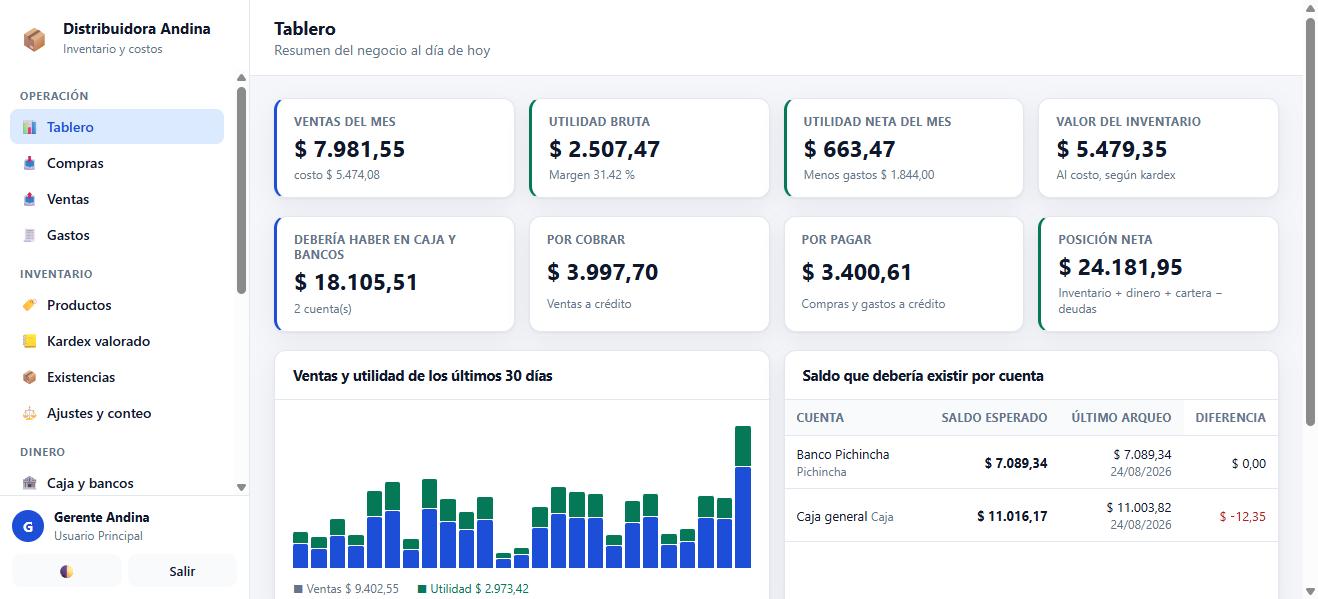Click the Saldo esperado column header
The height and width of the screenshot is (599, 1318).
click(x=994, y=418)
